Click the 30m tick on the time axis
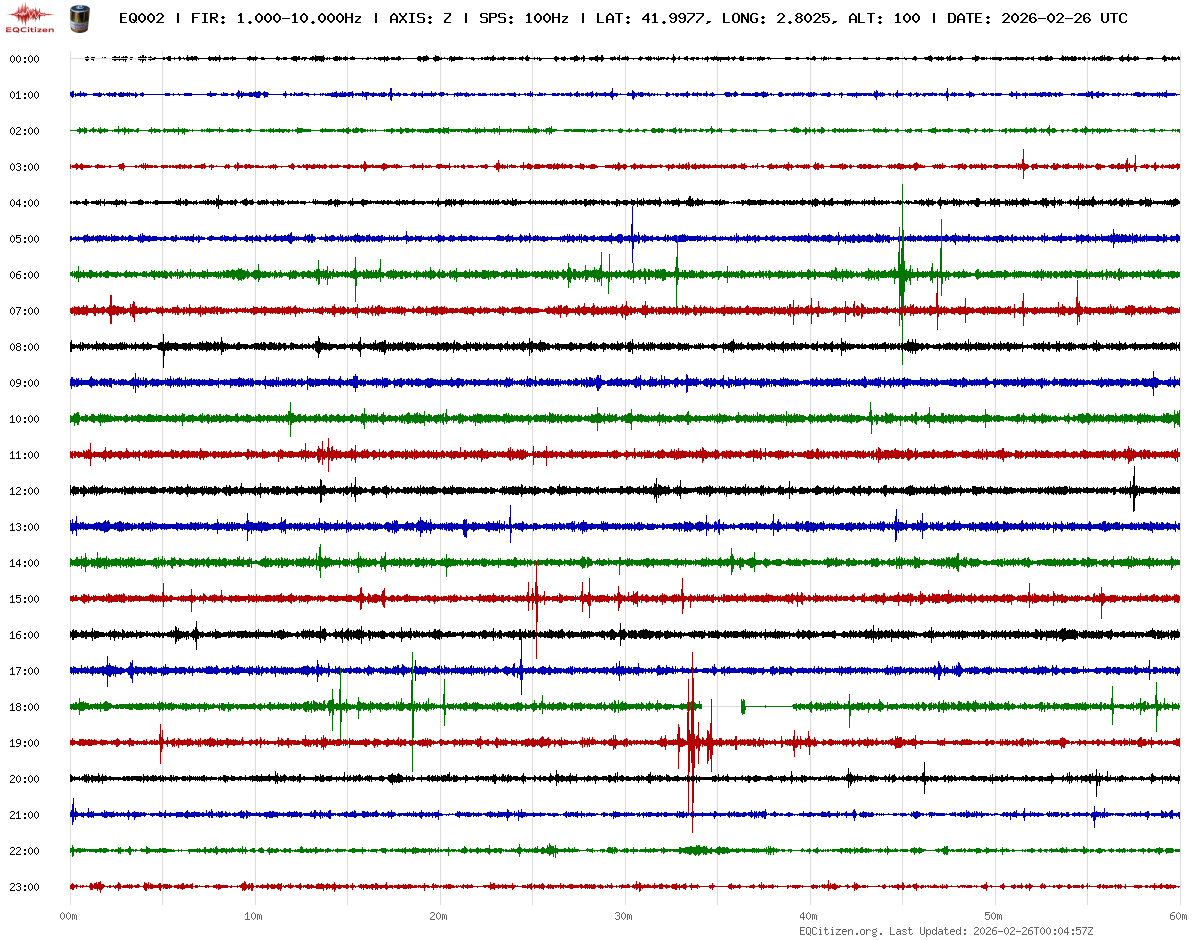The width and height of the screenshot is (1200, 940). [x=624, y=916]
